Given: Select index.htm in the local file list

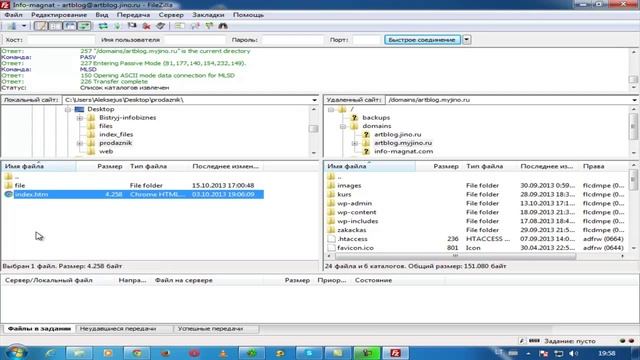Looking at the screenshot, I should click(132, 195).
